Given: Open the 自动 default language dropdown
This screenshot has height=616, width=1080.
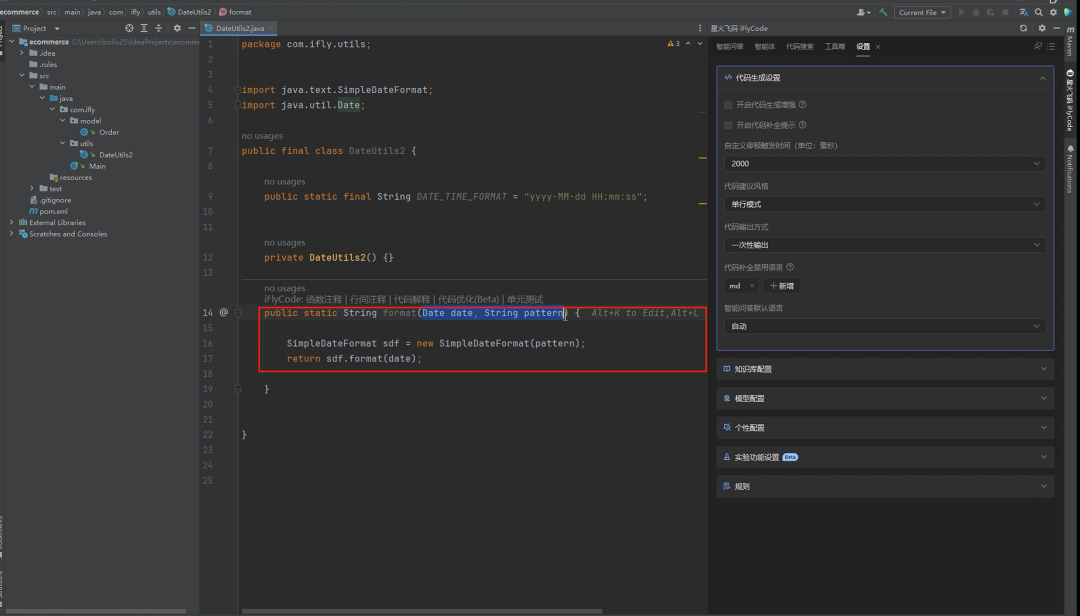Looking at the screenshot, I should [885, 326].
